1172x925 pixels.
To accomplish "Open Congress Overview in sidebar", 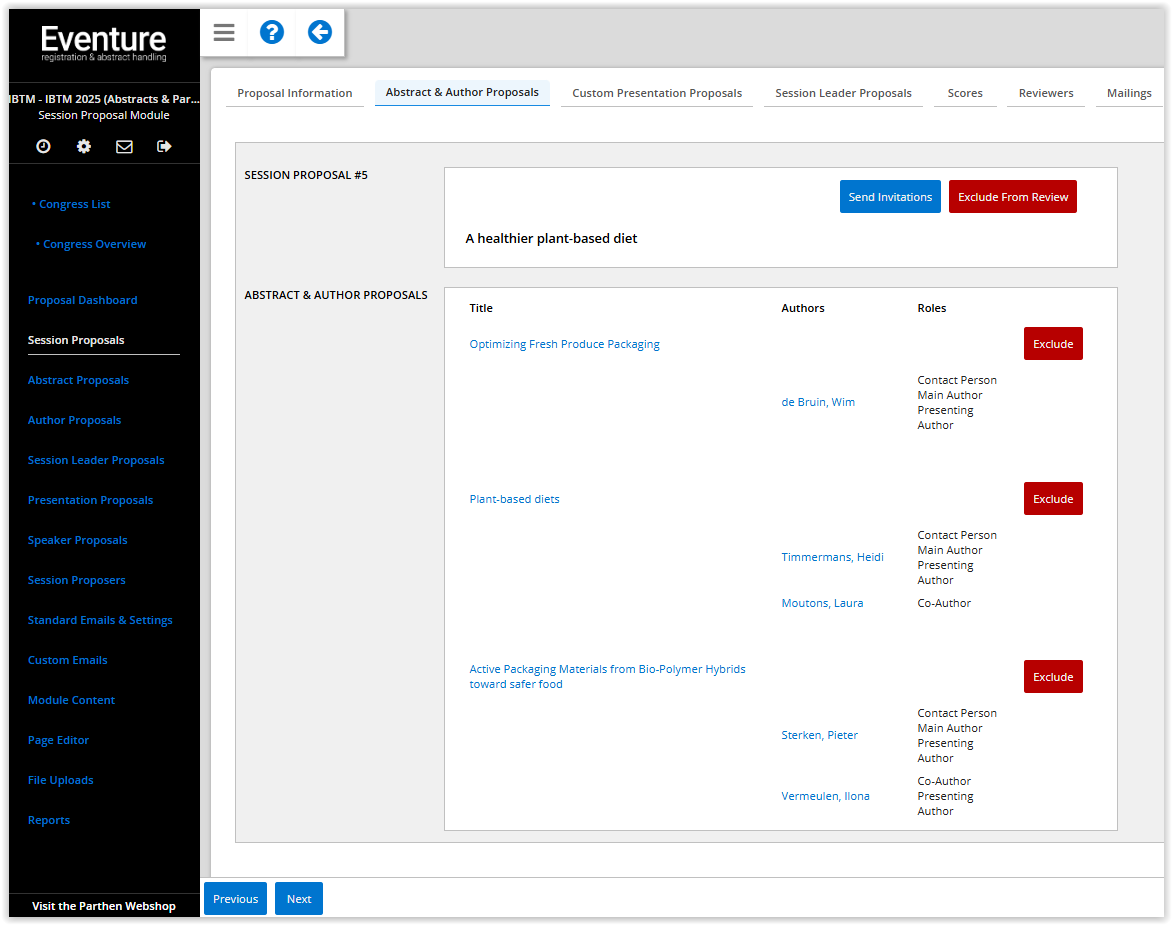I will pyautogui.click(x=94, y=244).
